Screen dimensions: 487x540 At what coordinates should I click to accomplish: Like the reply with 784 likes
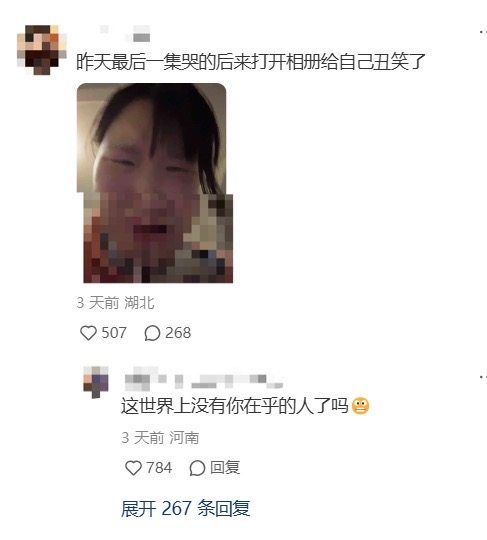click(x=133, y=468)
